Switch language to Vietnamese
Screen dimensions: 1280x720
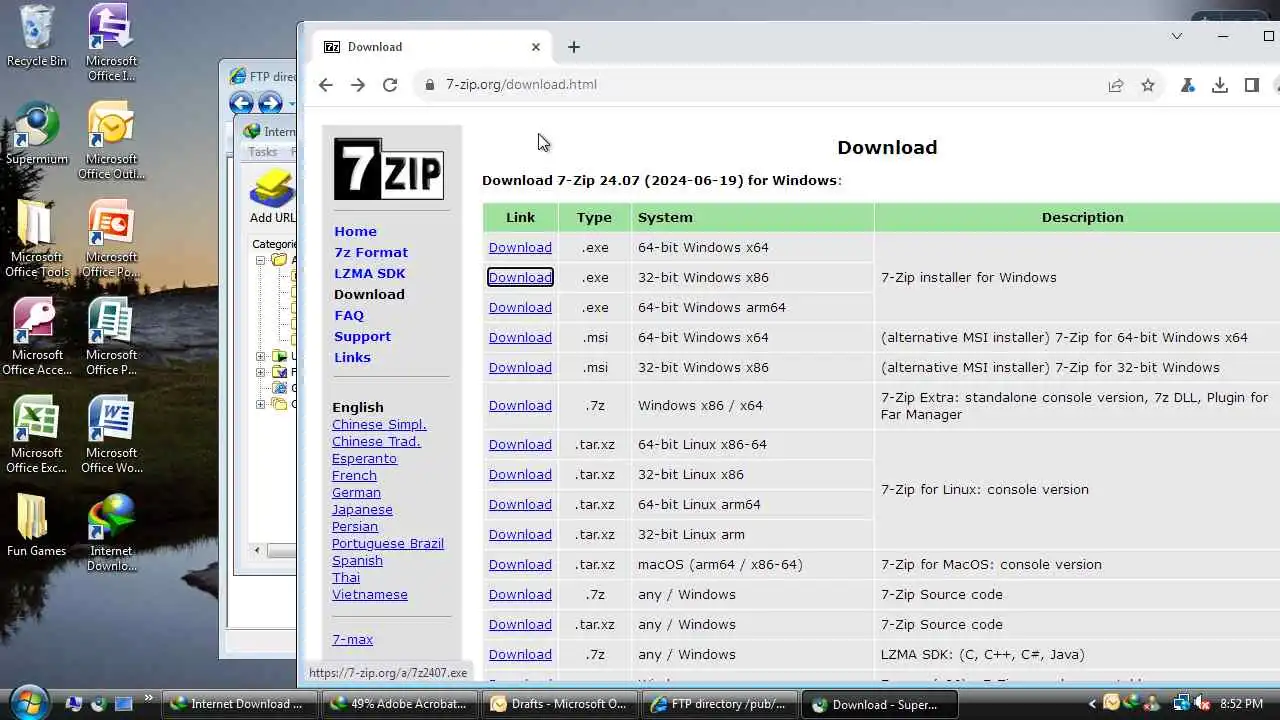pos(370,594)
